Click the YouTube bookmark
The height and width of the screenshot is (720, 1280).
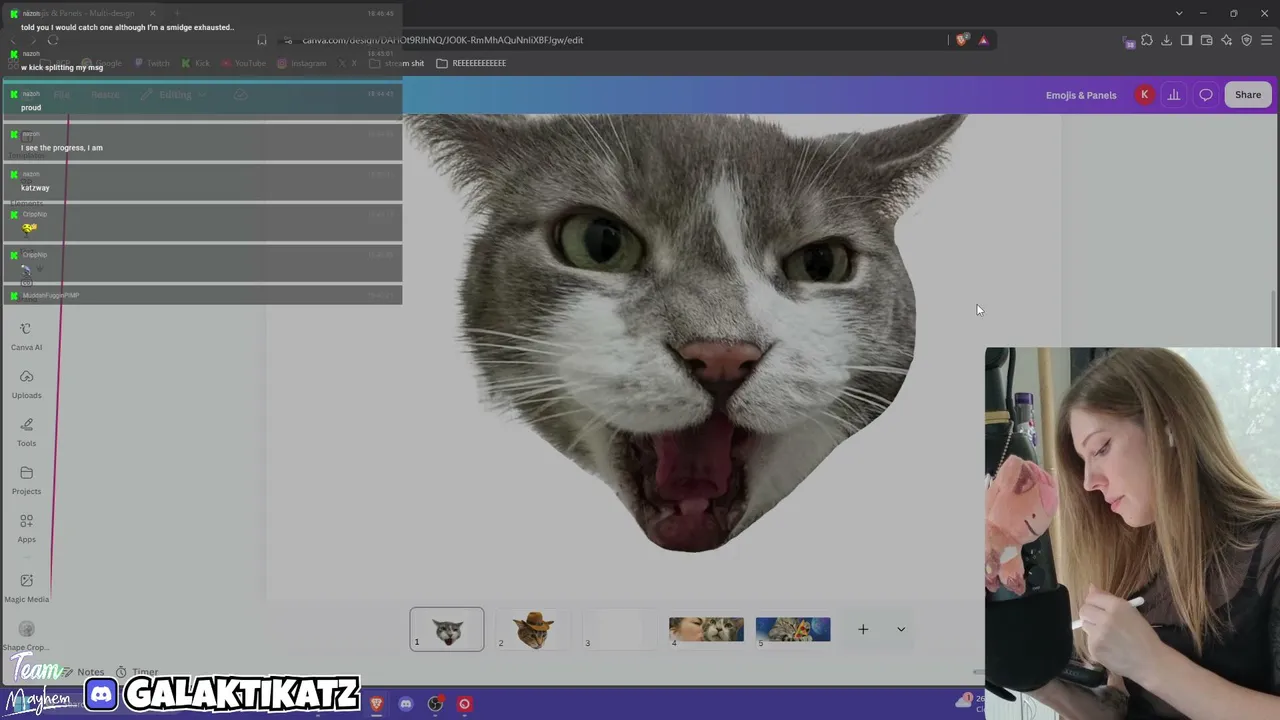pyautogui.click(x=244, y=63)
